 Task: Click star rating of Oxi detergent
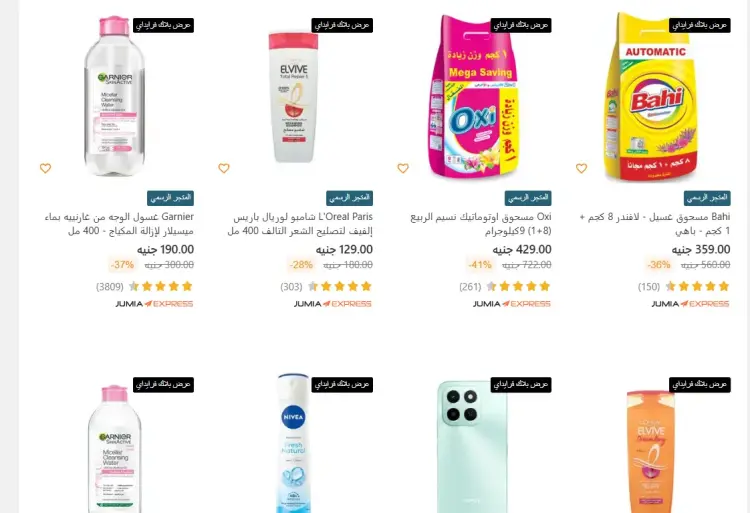click(x=518, y=286)
